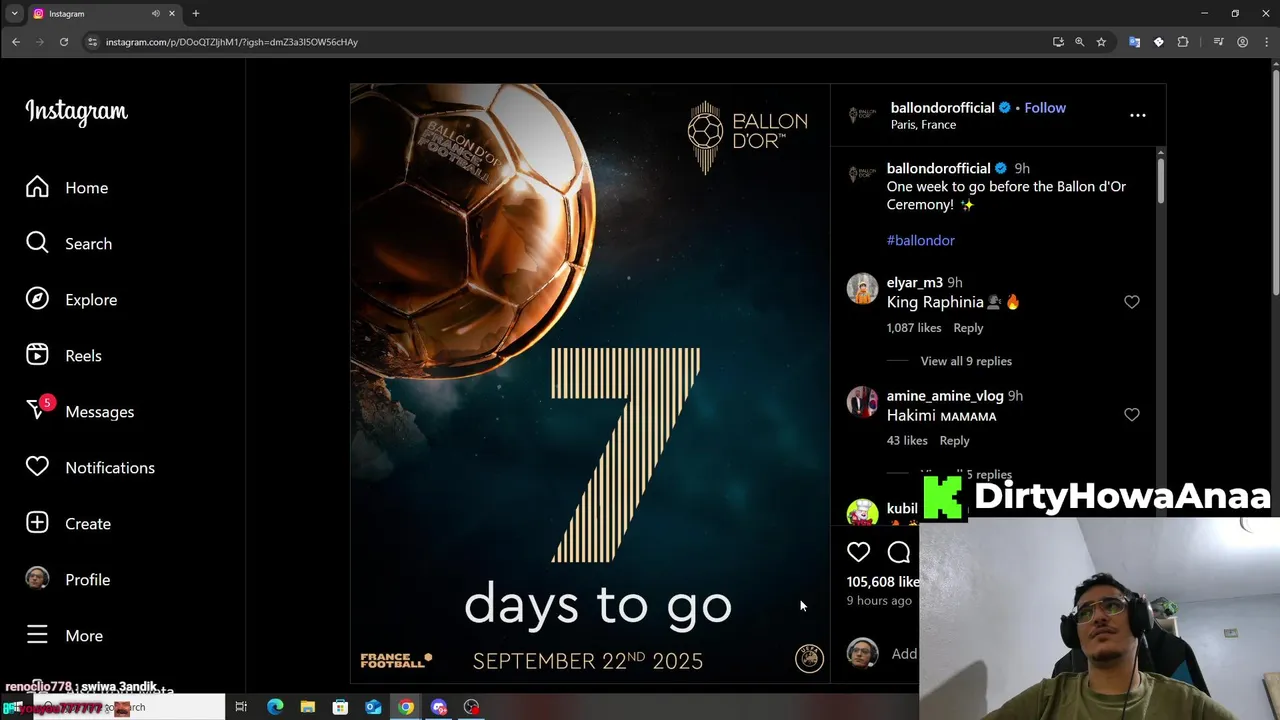Show 1,087 likes on comment
Image resolution: width=1280 pixels, height=720 pixels.
[914, 328]
